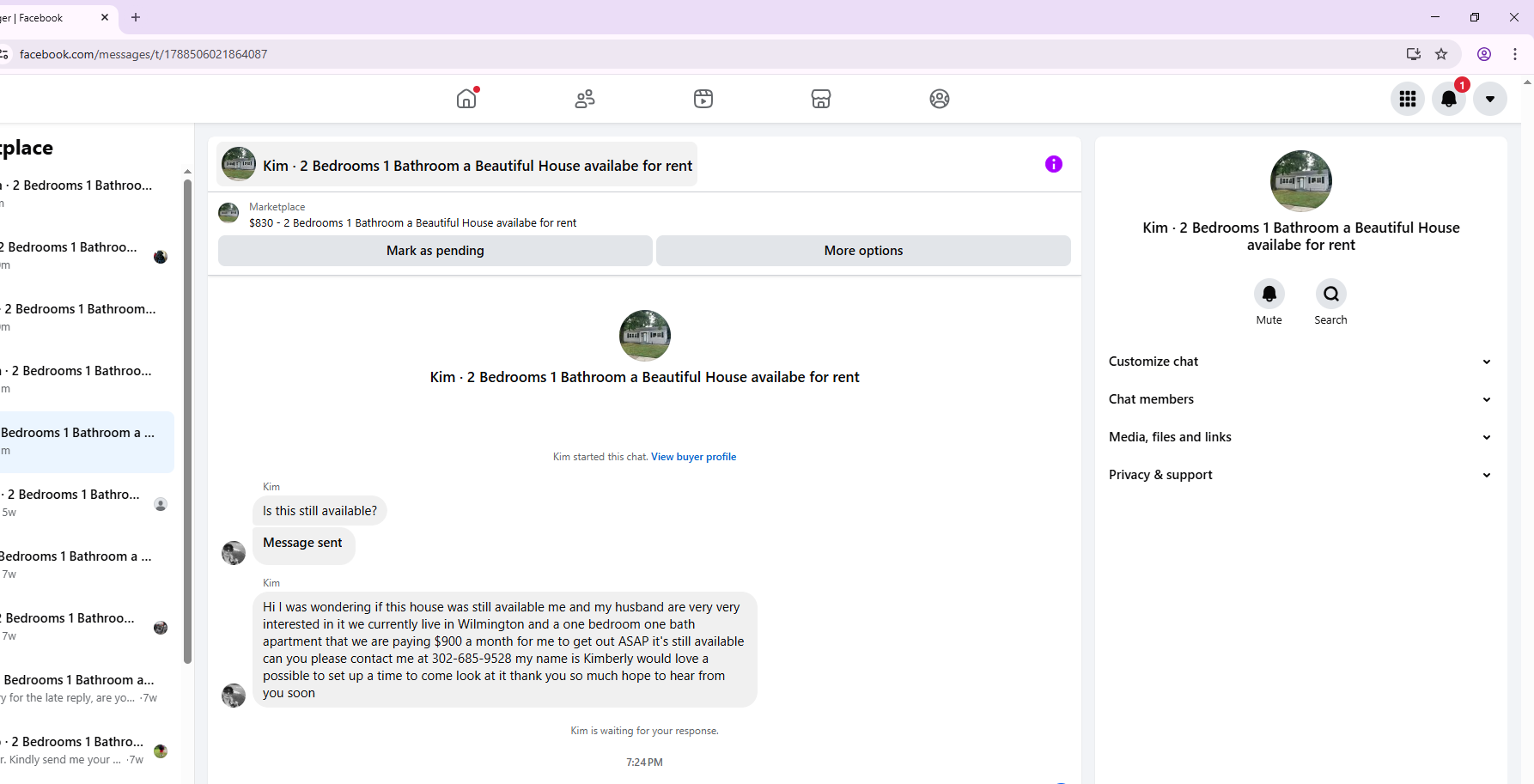This screenshot has width=1534, height=784.
Task: Expand the Privacy & support section
Action: tap(1300, 475)
